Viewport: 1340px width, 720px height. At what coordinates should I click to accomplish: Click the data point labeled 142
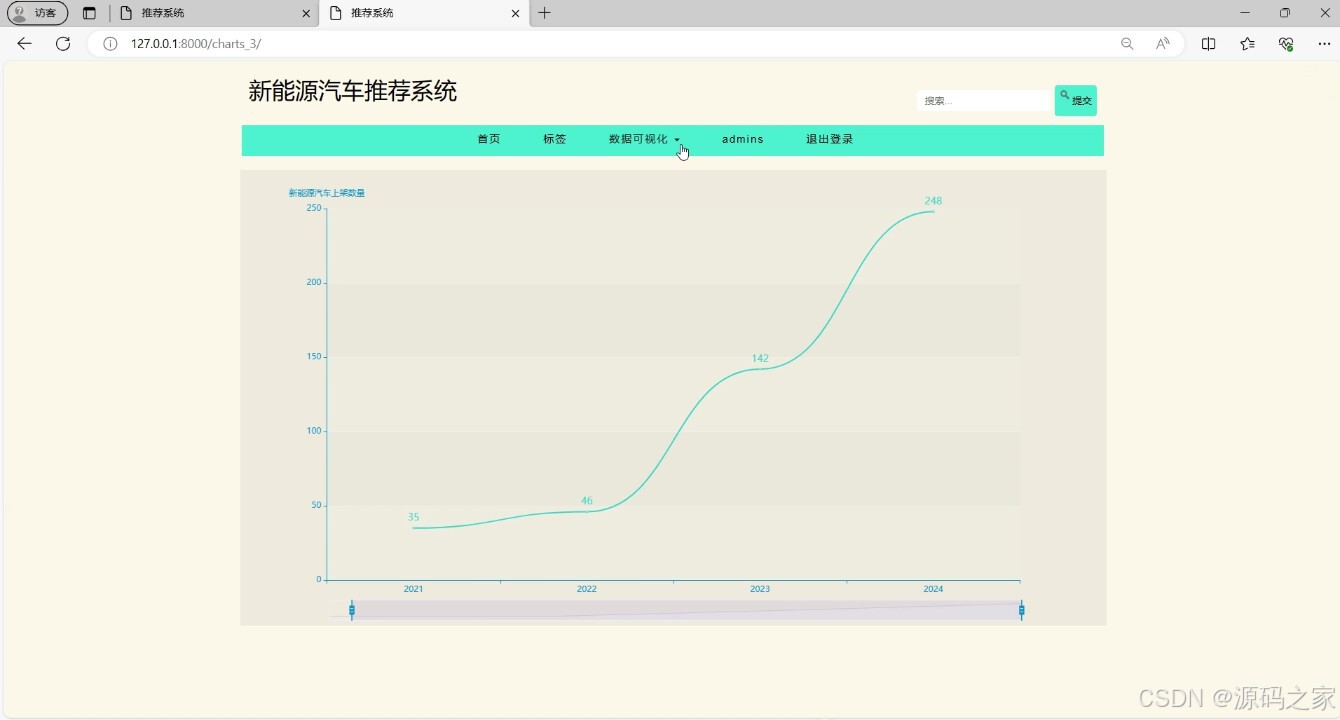(760, 369)
